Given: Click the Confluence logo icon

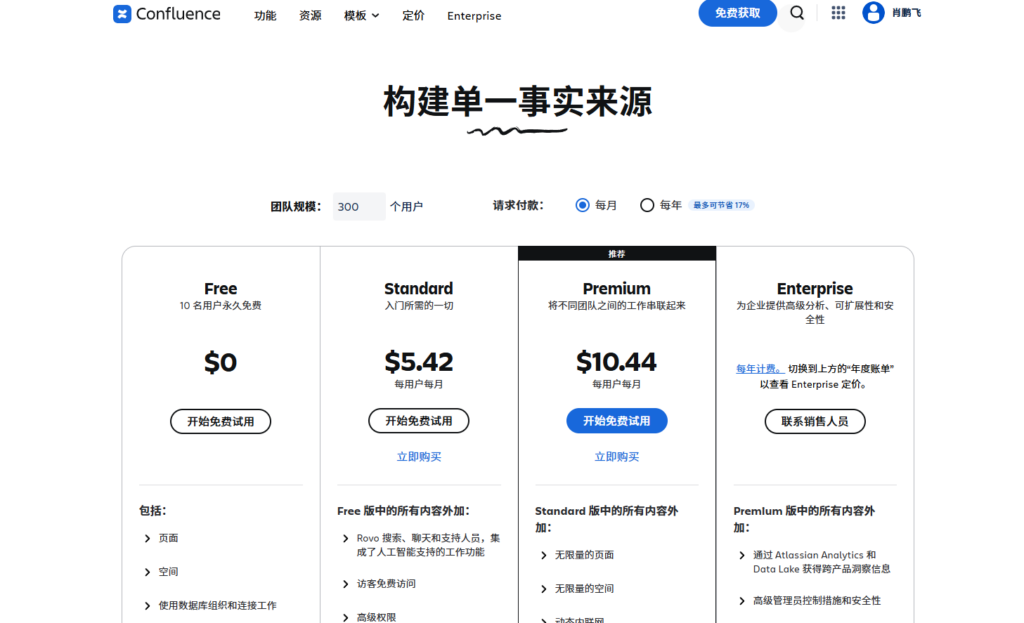Looking at the screenshot, I should tap(122, 14).
